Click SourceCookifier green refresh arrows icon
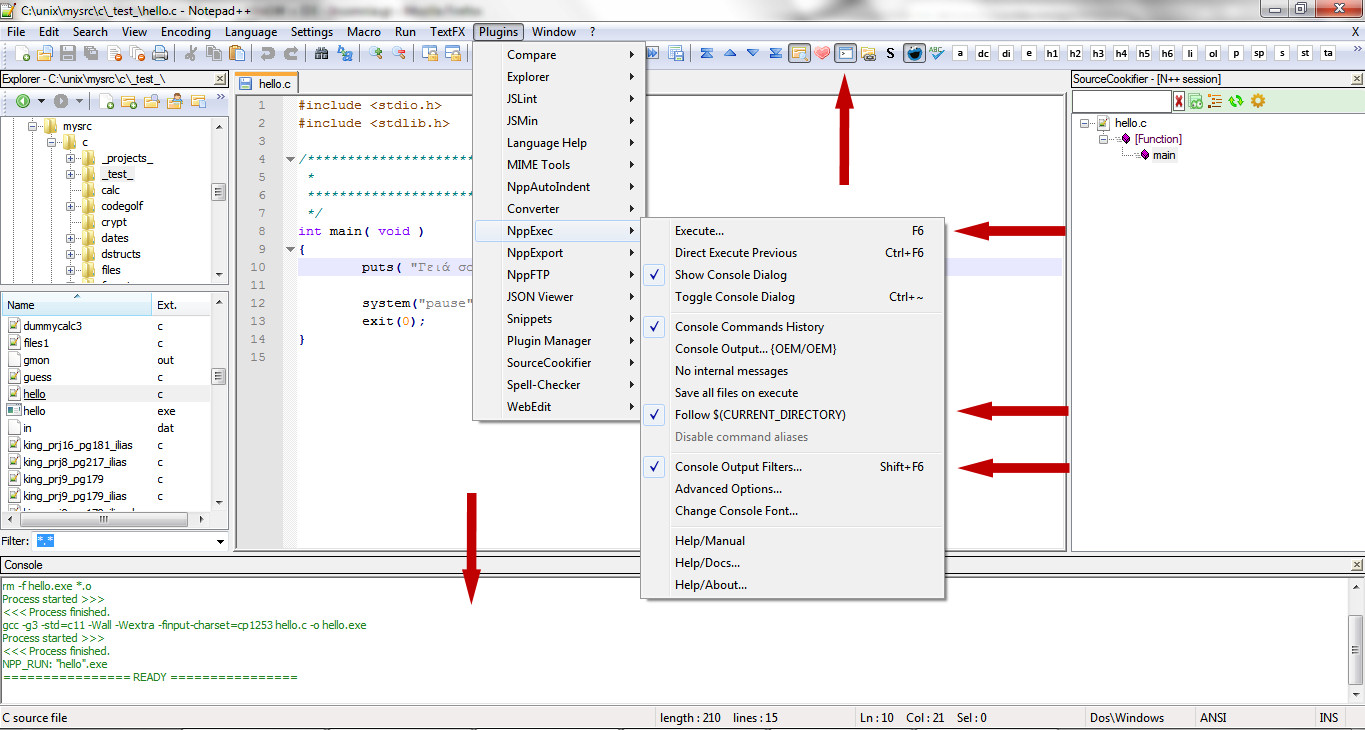The width and height of the screenshot is (1365, 730). point(1236,101)
